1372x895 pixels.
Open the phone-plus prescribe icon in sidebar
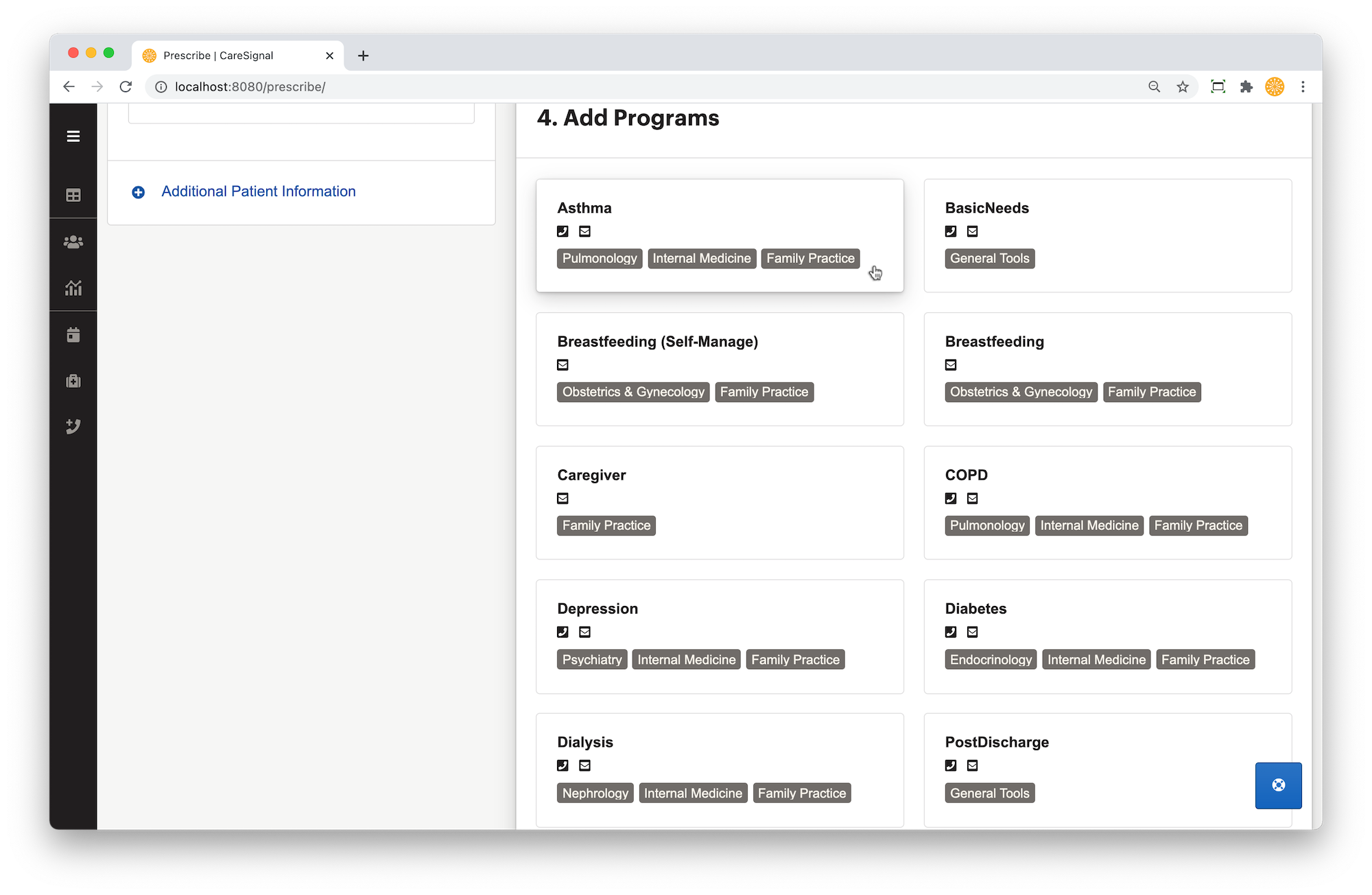tap(73, 426)
